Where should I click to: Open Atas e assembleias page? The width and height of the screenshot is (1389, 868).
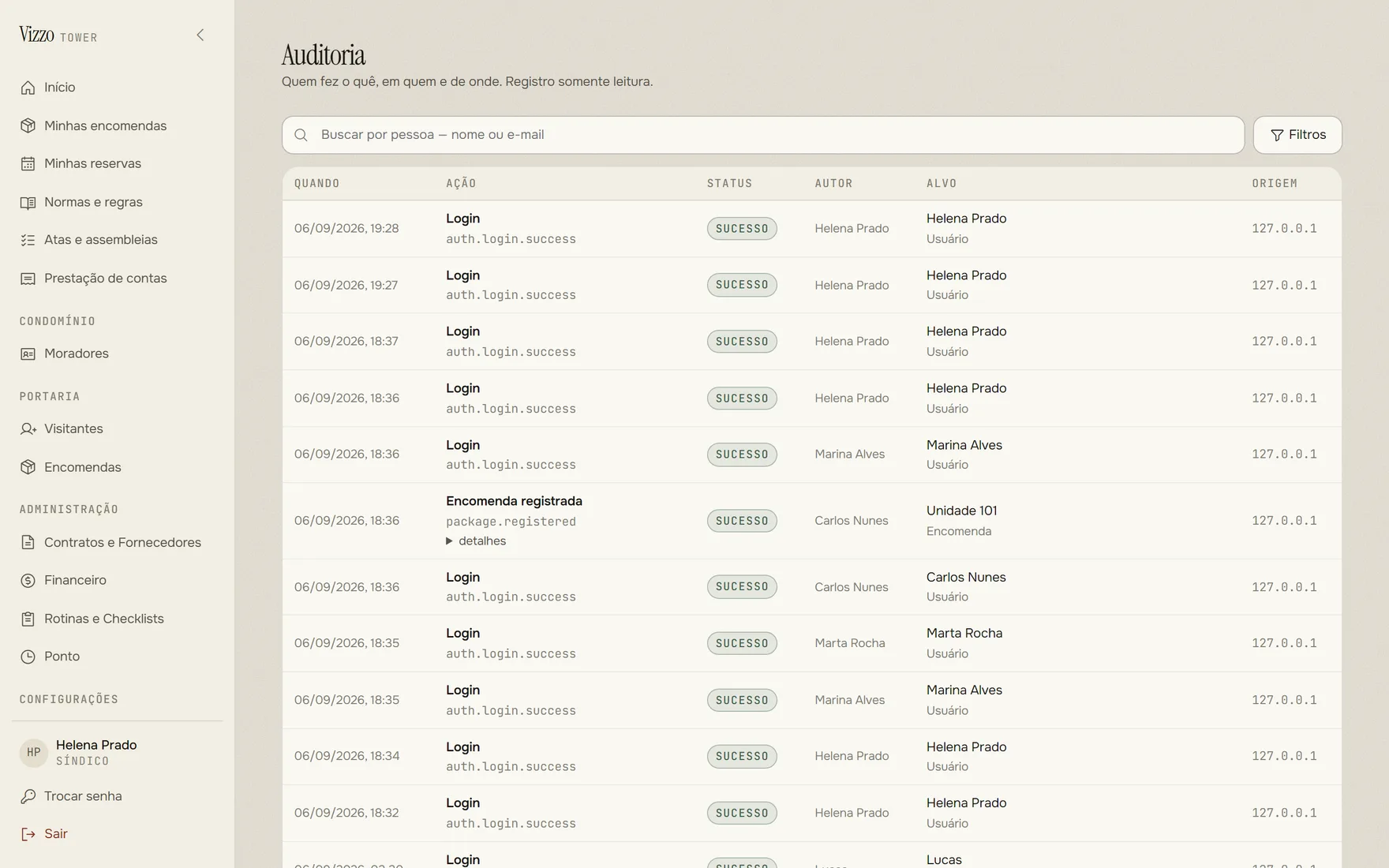[x=100, y=240]
